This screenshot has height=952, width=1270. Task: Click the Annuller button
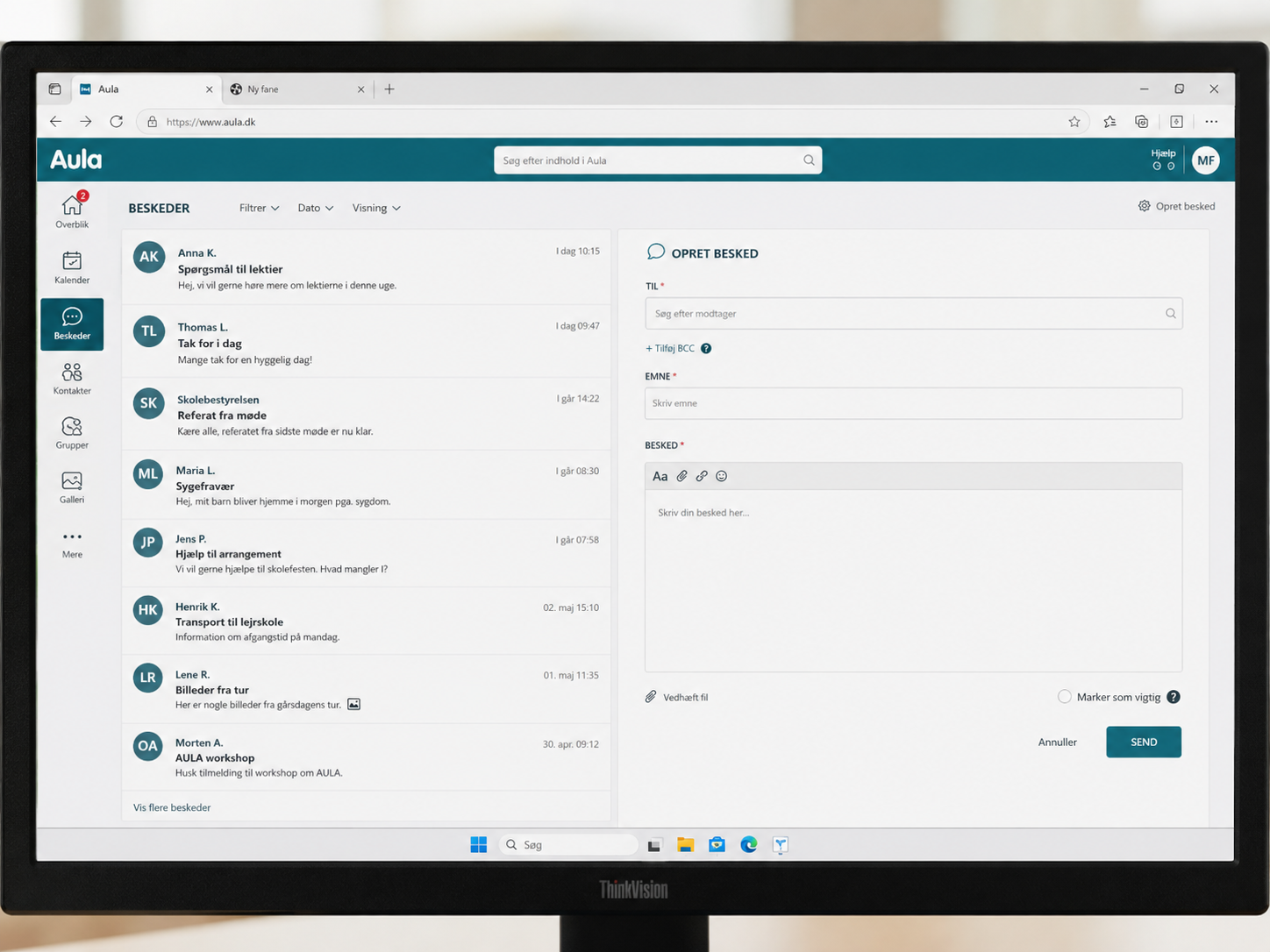coord(1058,742)
